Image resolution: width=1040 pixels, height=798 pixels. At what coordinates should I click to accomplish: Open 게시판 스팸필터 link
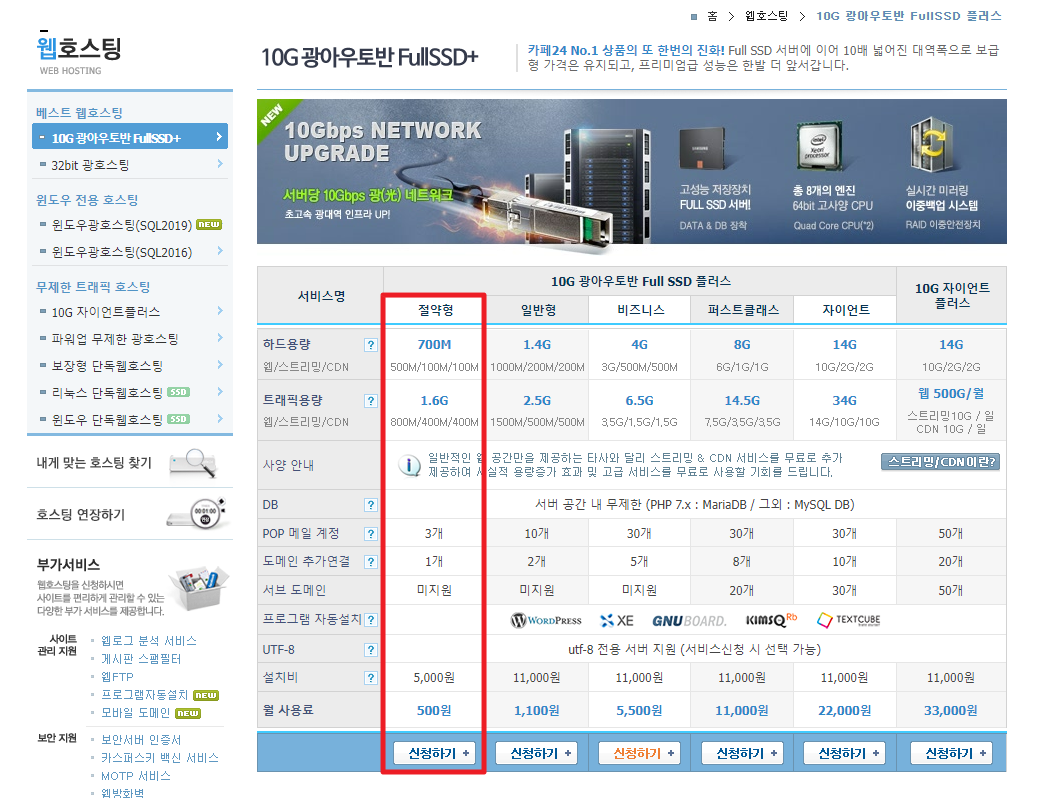141,659
